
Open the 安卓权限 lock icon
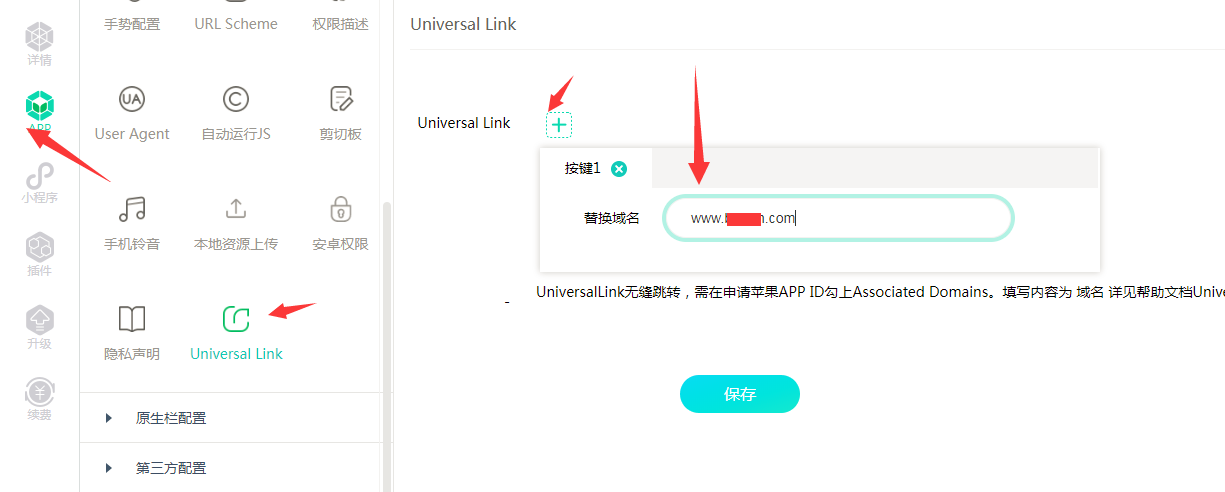click(x=341, y=209)
